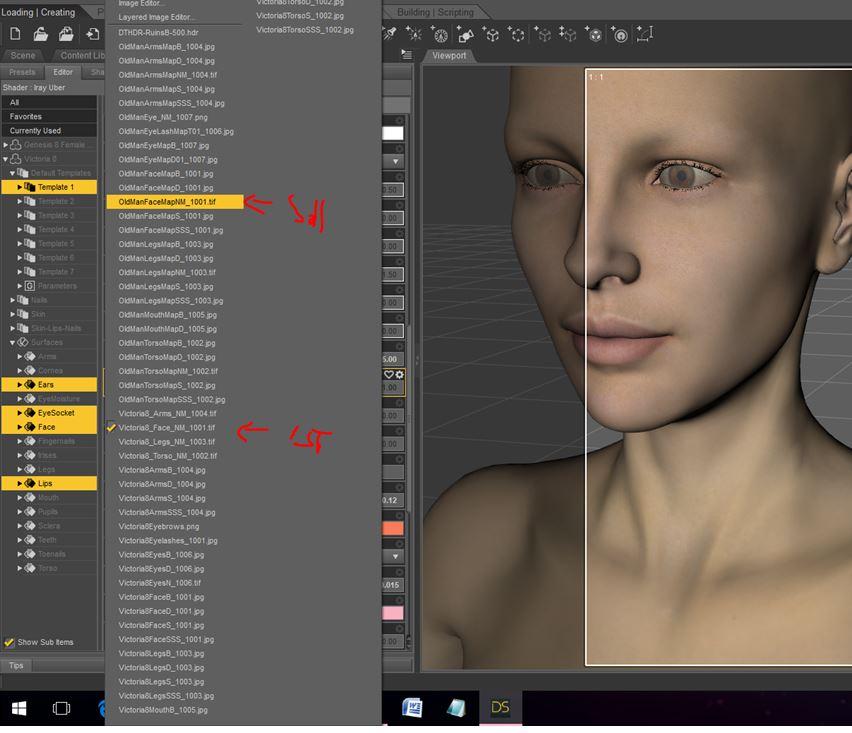852x733 pixels.
Task: Open Microsoft Word from the taskbar
Action: click(x=412, y=708)
